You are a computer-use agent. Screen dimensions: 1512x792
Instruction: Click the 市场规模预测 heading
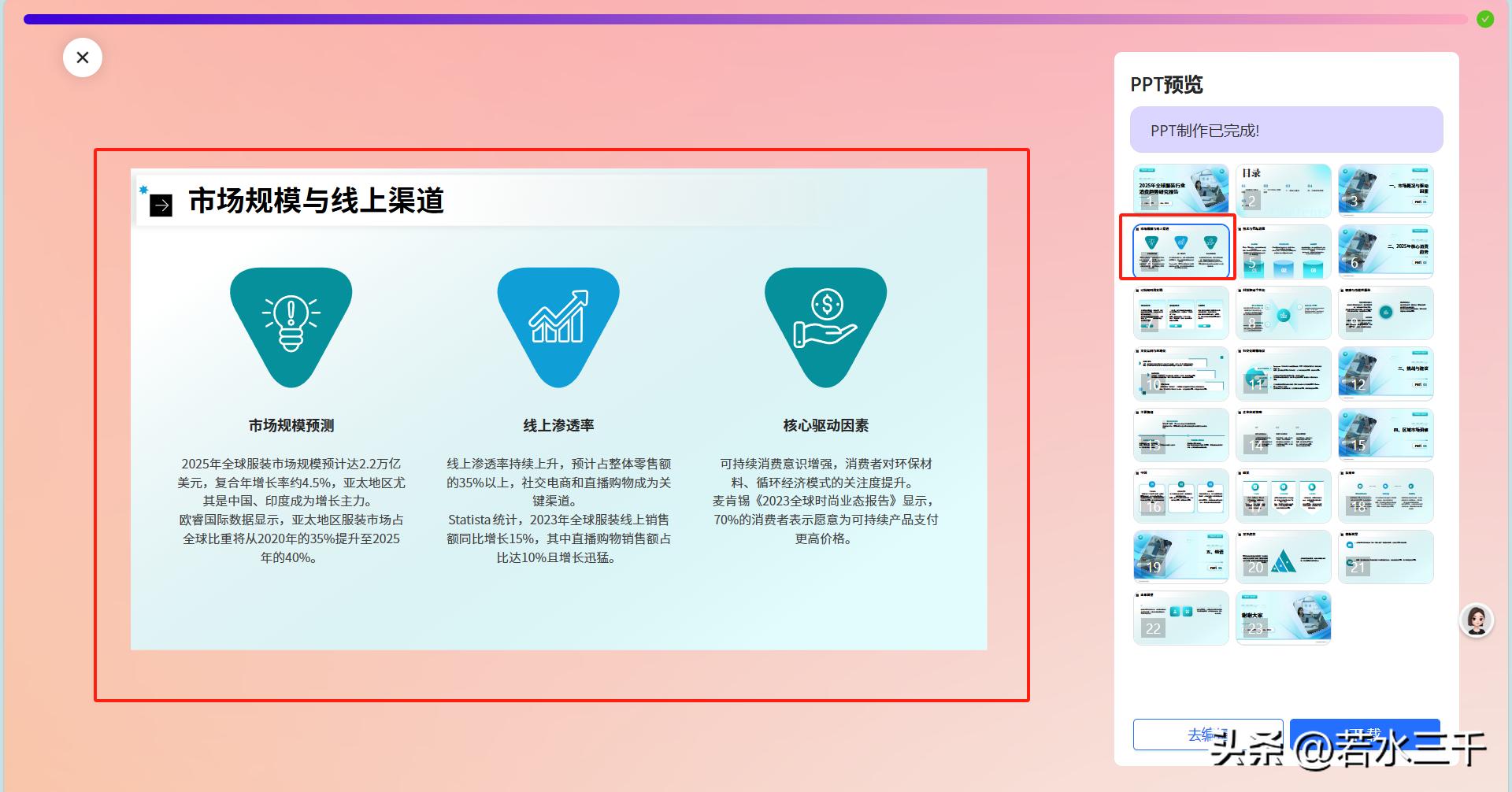coord(291,425)
